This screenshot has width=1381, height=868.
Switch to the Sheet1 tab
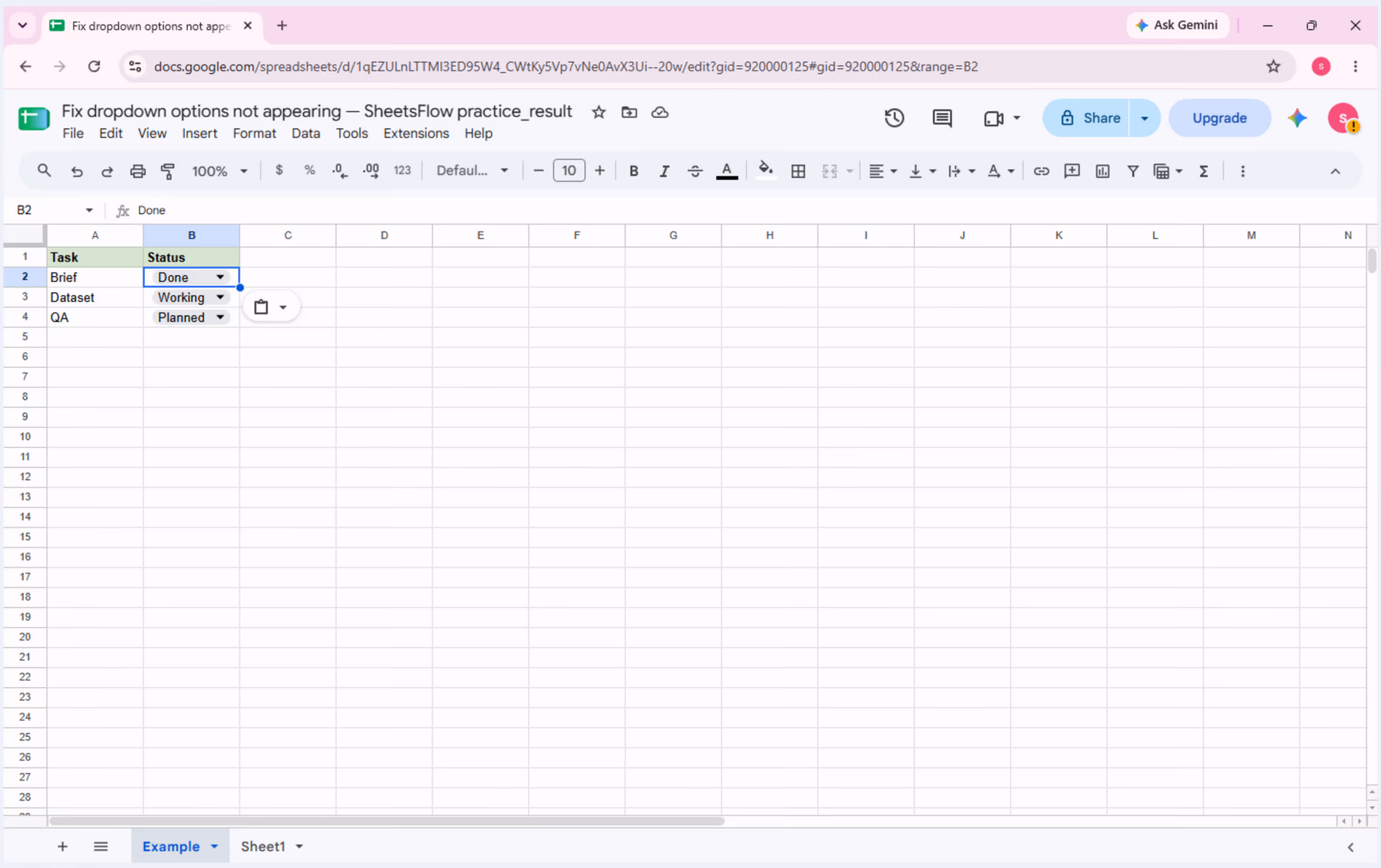262,847
